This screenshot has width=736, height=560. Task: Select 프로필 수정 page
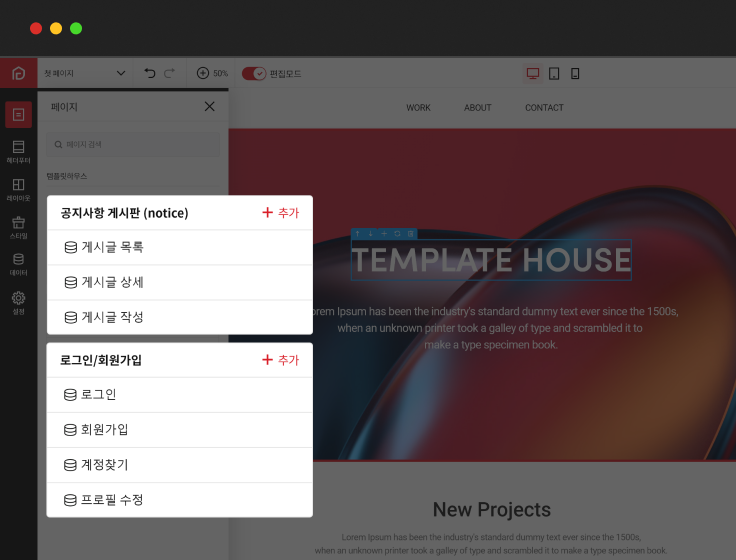tap(180, 500)
